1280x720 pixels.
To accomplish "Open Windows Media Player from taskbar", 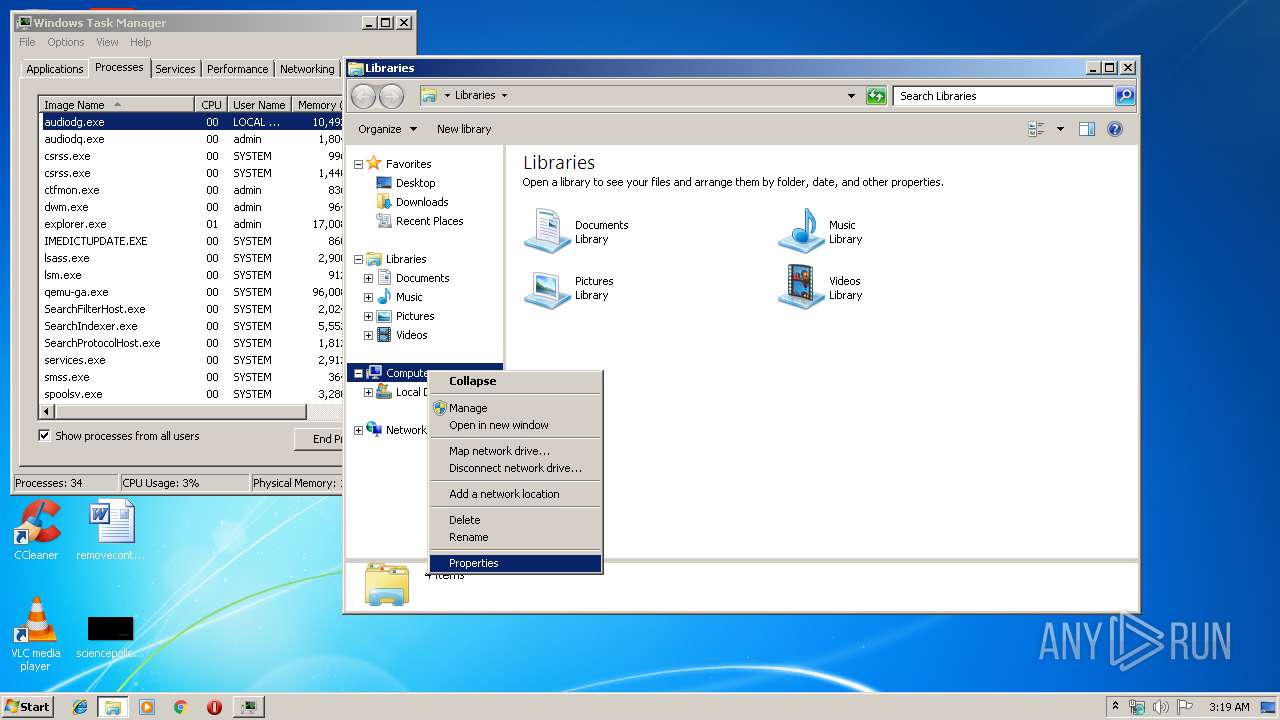I will click(147, 707).
